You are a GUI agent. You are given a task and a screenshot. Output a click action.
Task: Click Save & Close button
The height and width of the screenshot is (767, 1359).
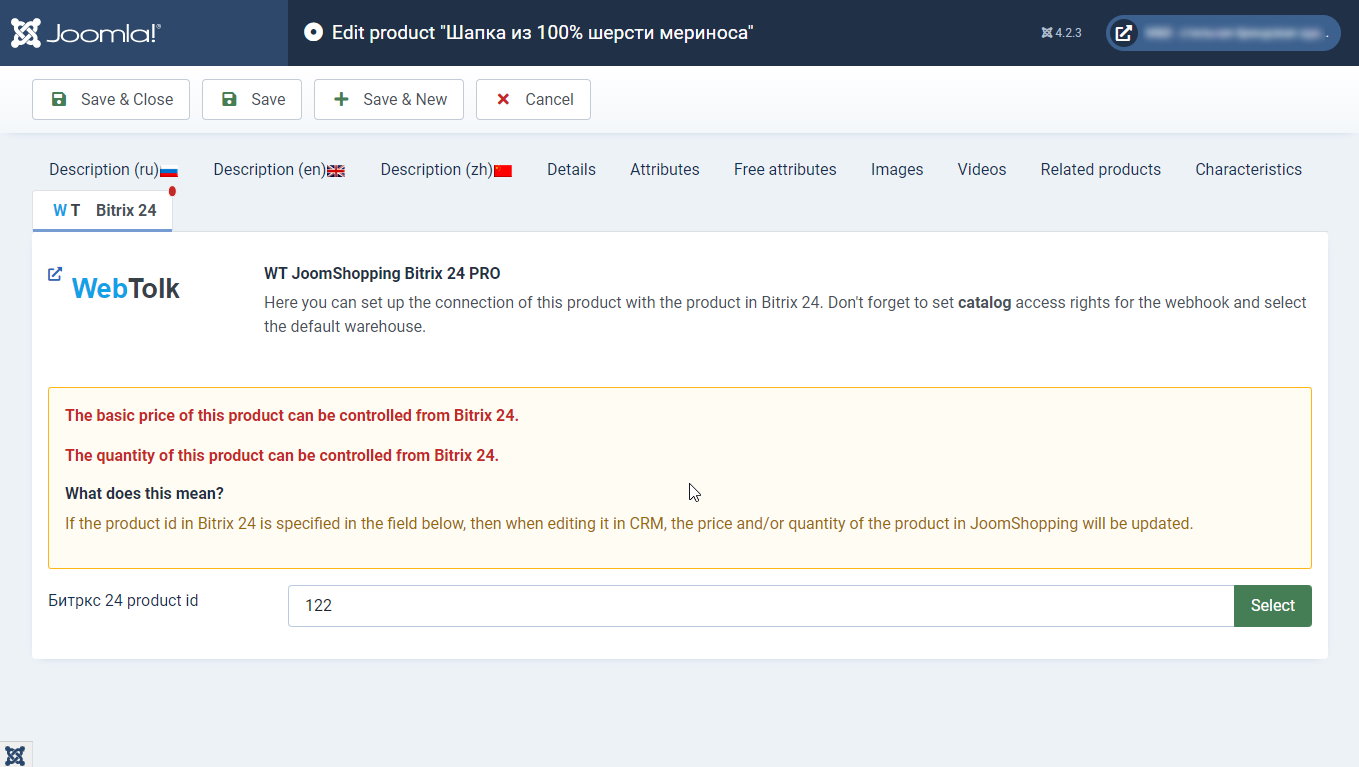point(111,100)
